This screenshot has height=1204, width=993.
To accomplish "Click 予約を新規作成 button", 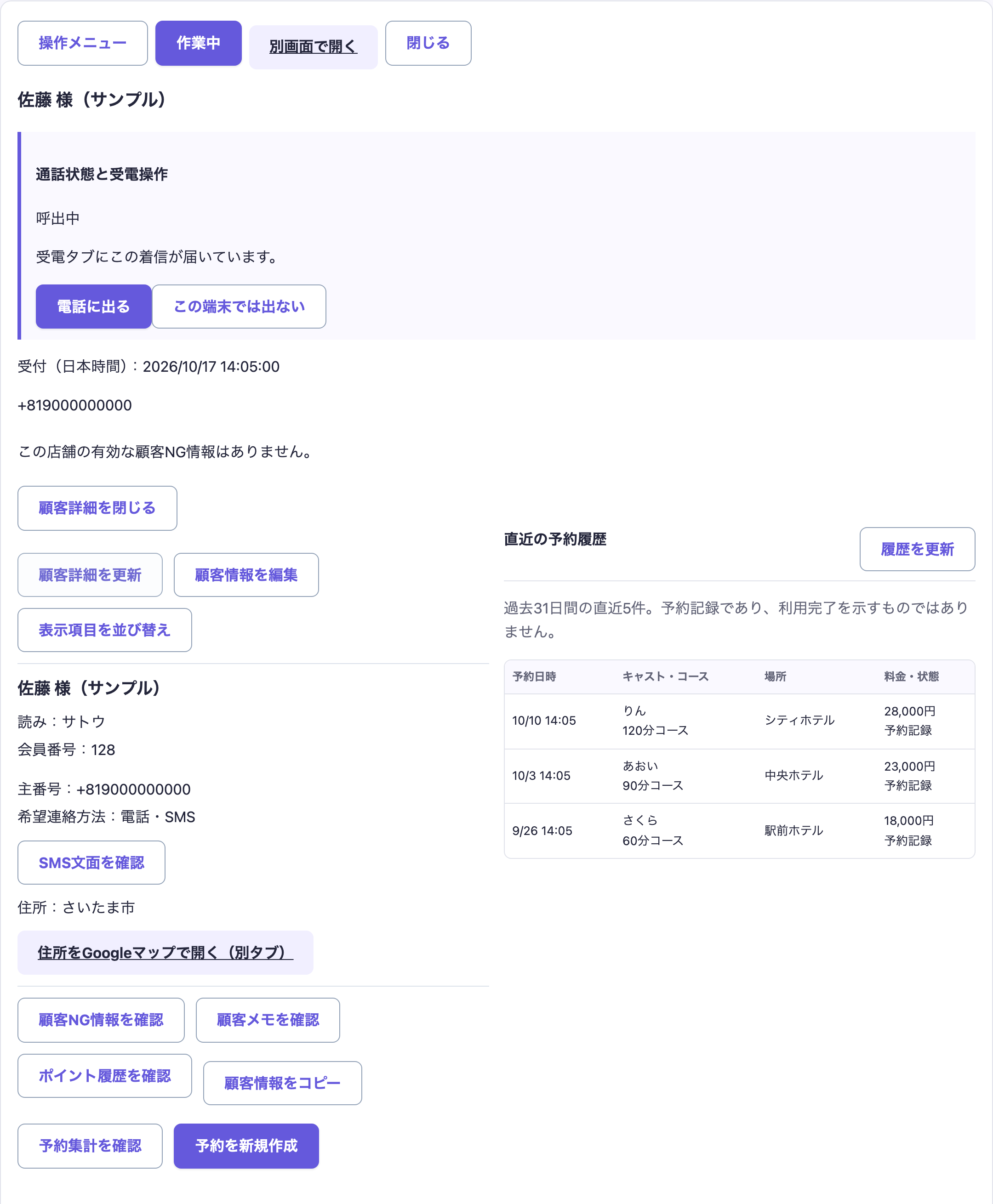I will tap(246, 1146).
